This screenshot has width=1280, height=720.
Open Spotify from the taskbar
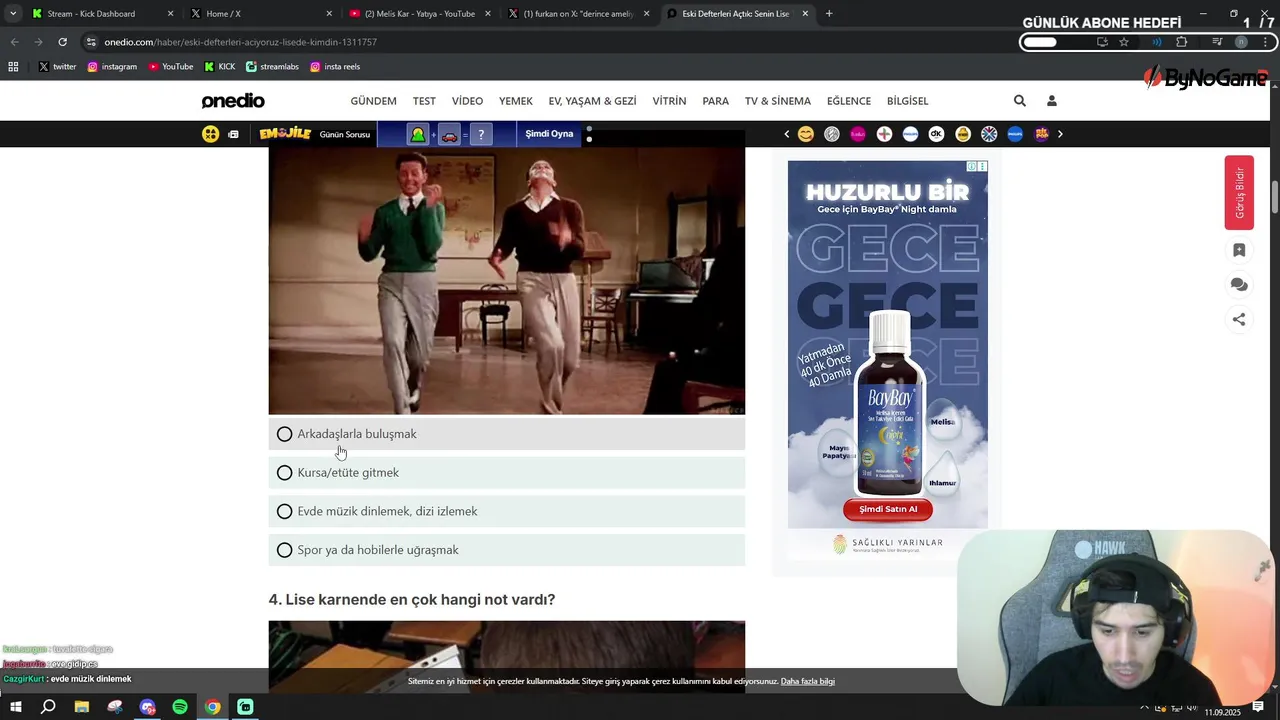(180, 707)
